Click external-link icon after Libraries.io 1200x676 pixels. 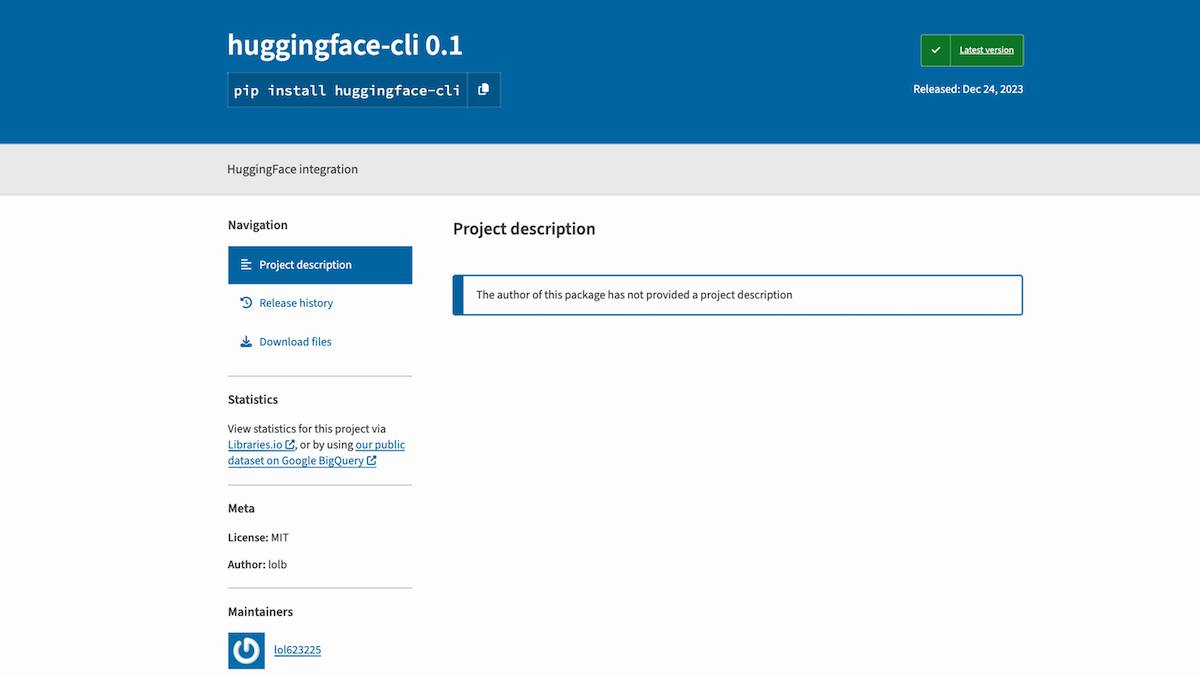pyautogui.click(x=290, y=445)
